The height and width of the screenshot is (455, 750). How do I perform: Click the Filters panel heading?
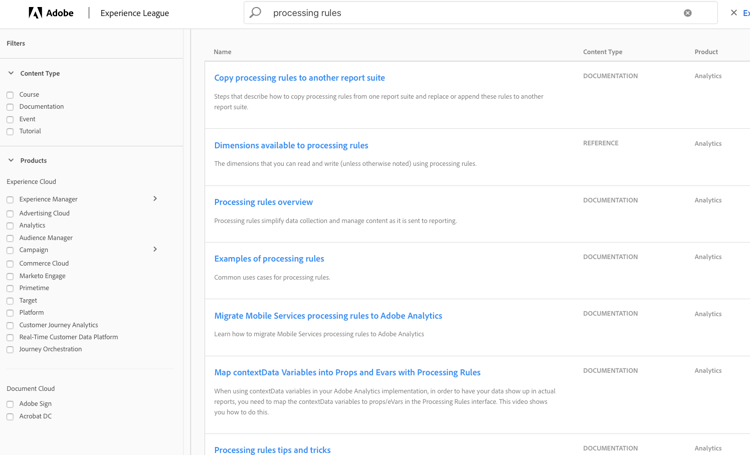pyautogui.click(x=16, y=43)
